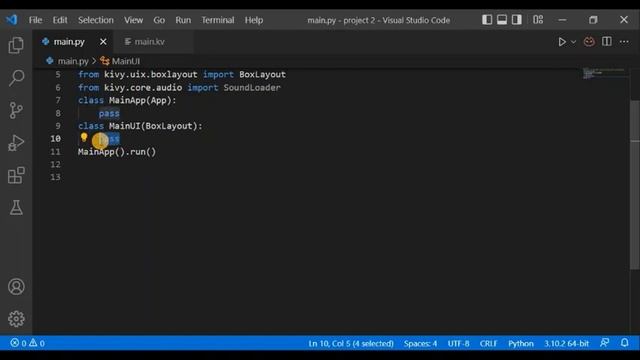This screenshot has width=640, height=360.
Task: Open the File menu
Action: click(36, 20)
